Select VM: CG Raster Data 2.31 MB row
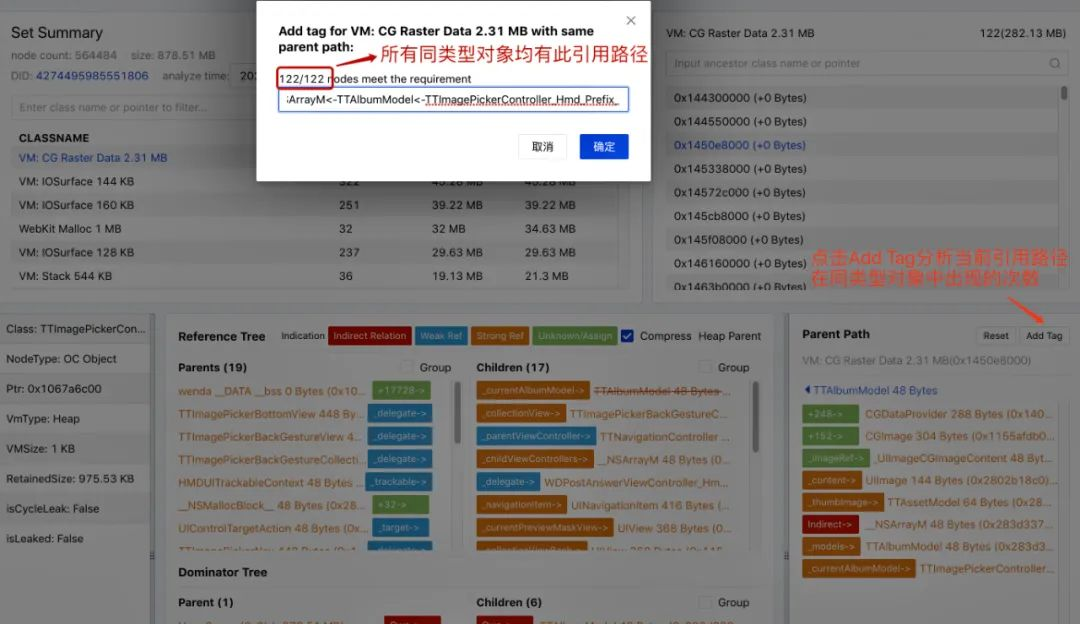The width and height of the screenshot is (1080, 624). (x=93, y=158)
